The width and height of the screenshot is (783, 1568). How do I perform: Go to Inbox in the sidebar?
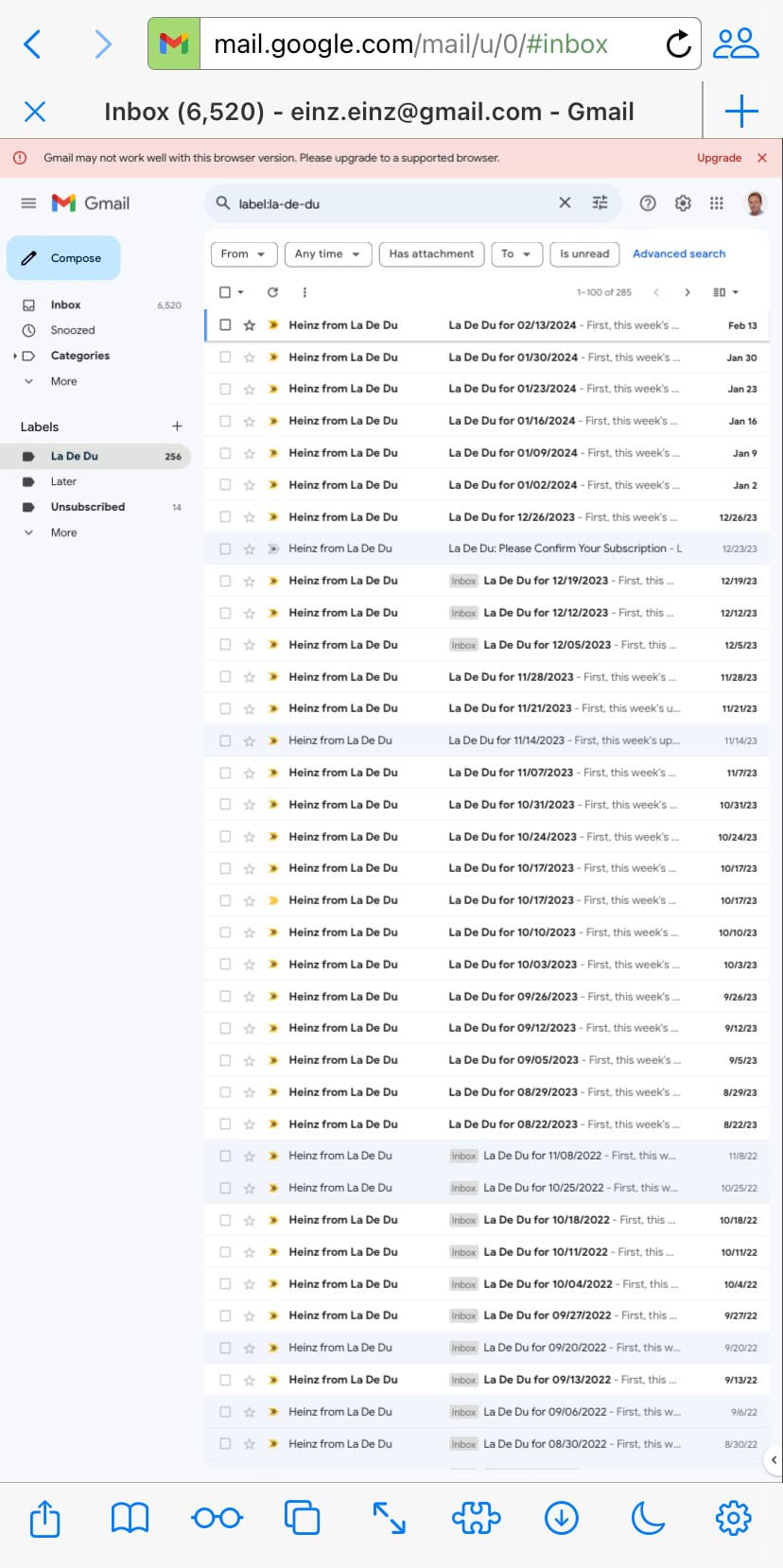pos(65,305)
